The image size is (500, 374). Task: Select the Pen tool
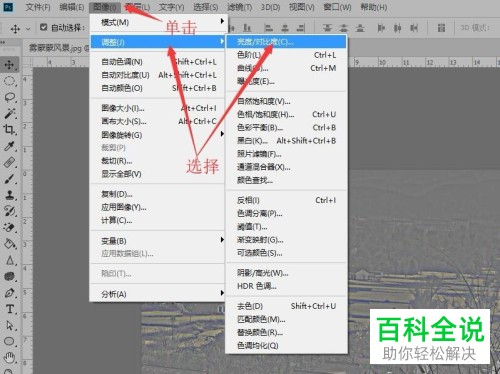click(10, 293)
